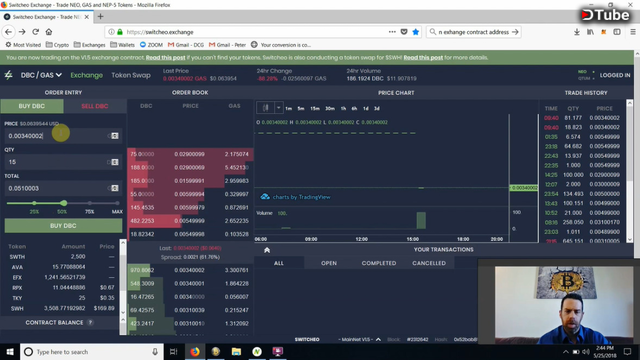
Task: Select the 6h chart interval
Action: [x=354, y=109]
